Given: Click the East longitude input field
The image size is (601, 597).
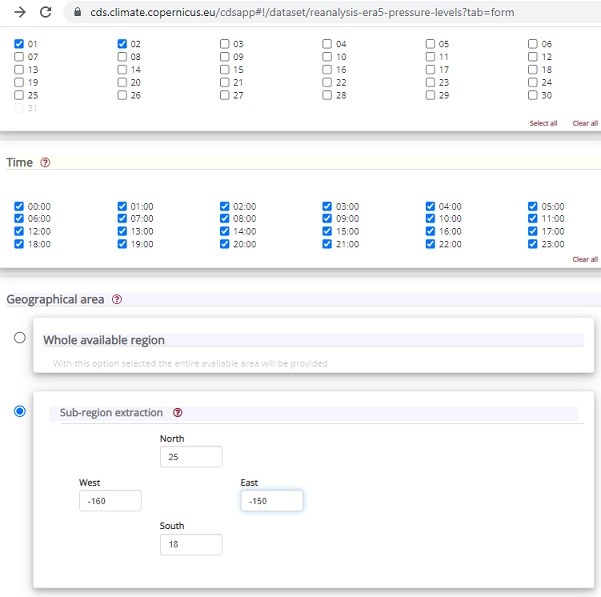Looking at the screenshot, I should click(272, 501).
